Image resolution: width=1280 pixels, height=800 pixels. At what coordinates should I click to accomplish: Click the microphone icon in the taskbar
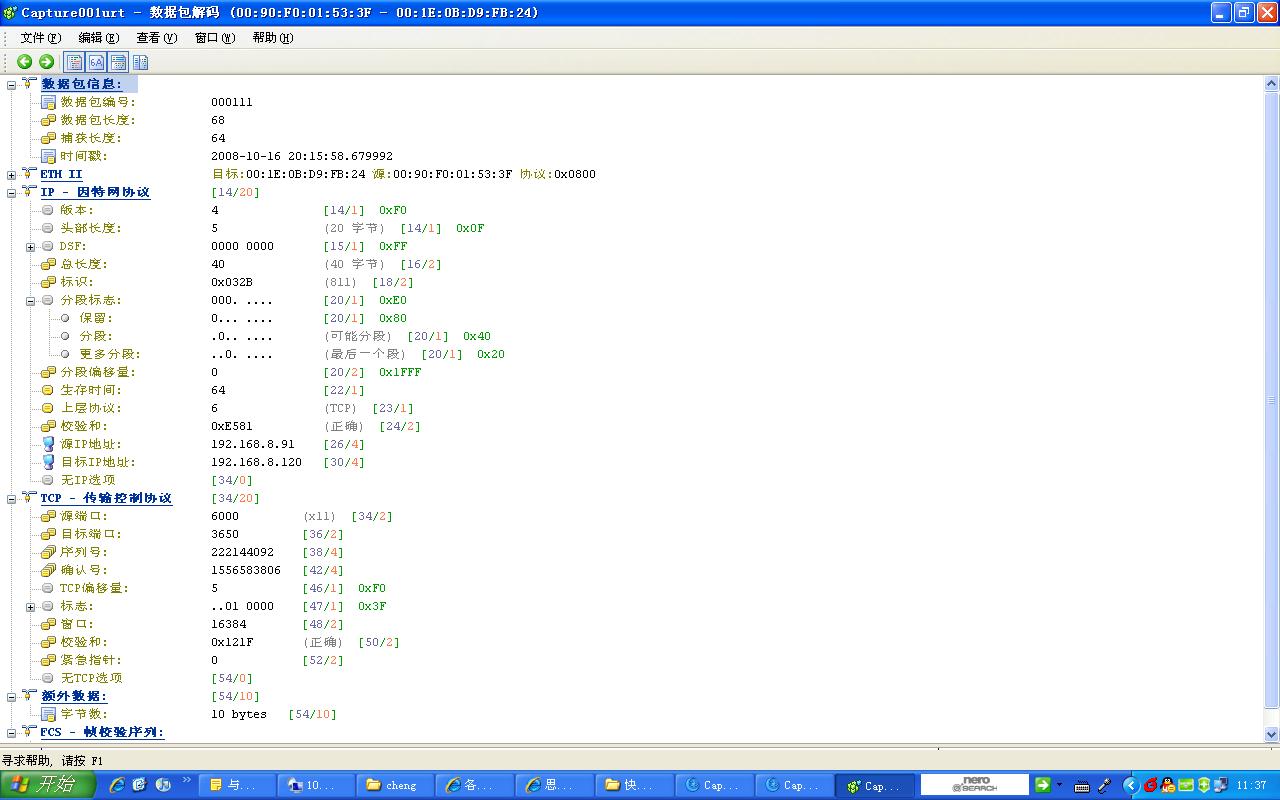(x=1103, y=786)
